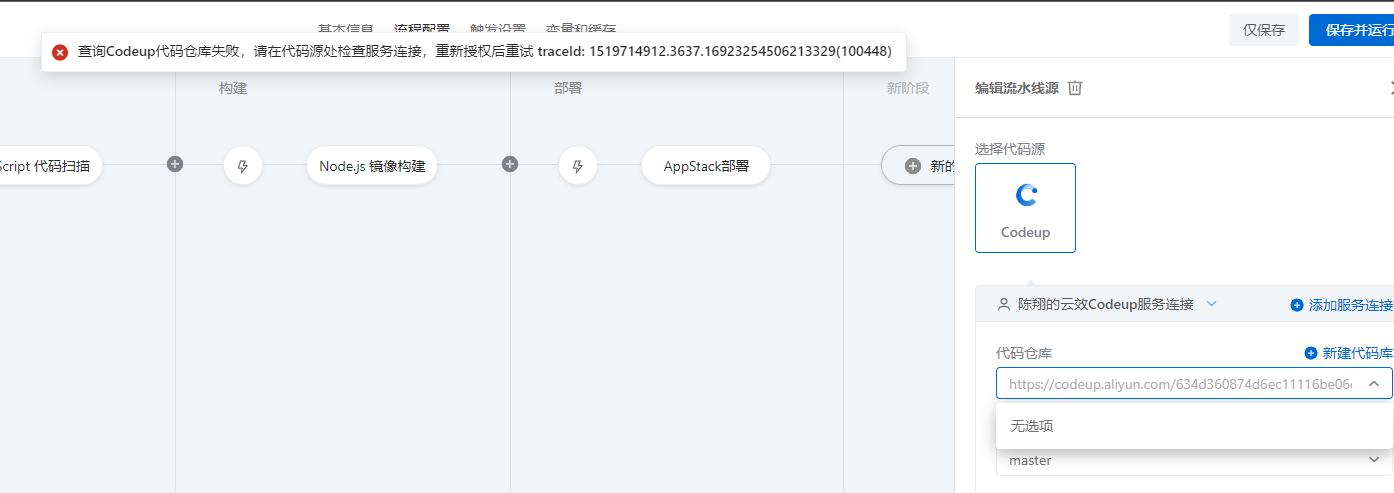Select the Codeup code source card

pyautogui.click(x=1025, y=208)
